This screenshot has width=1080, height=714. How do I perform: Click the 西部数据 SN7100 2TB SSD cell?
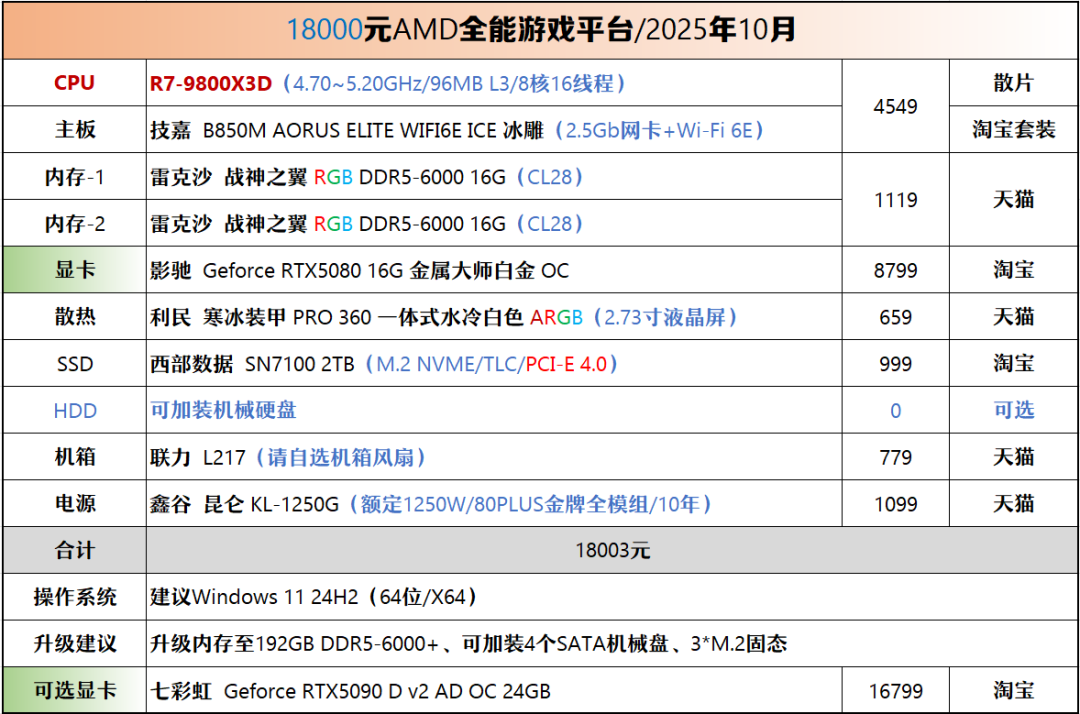click(x=383, y=364)
